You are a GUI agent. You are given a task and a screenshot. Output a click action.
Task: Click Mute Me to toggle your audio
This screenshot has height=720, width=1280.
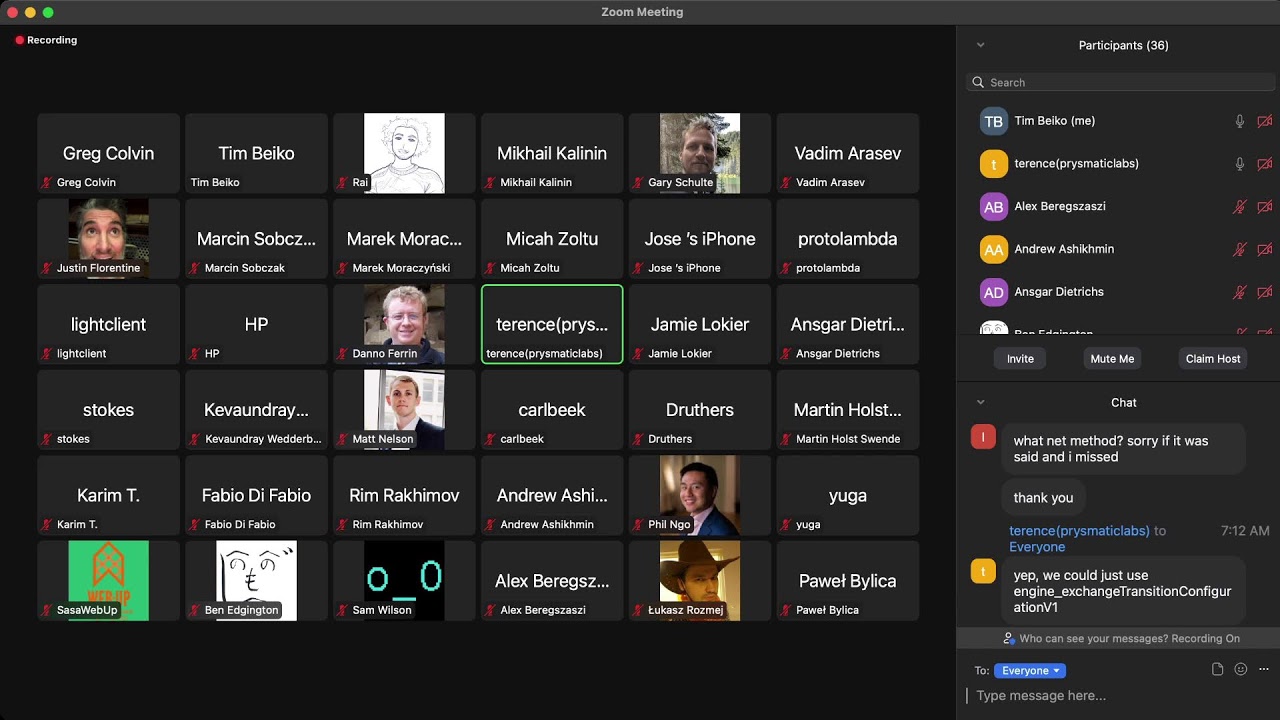coord(1112,358)
